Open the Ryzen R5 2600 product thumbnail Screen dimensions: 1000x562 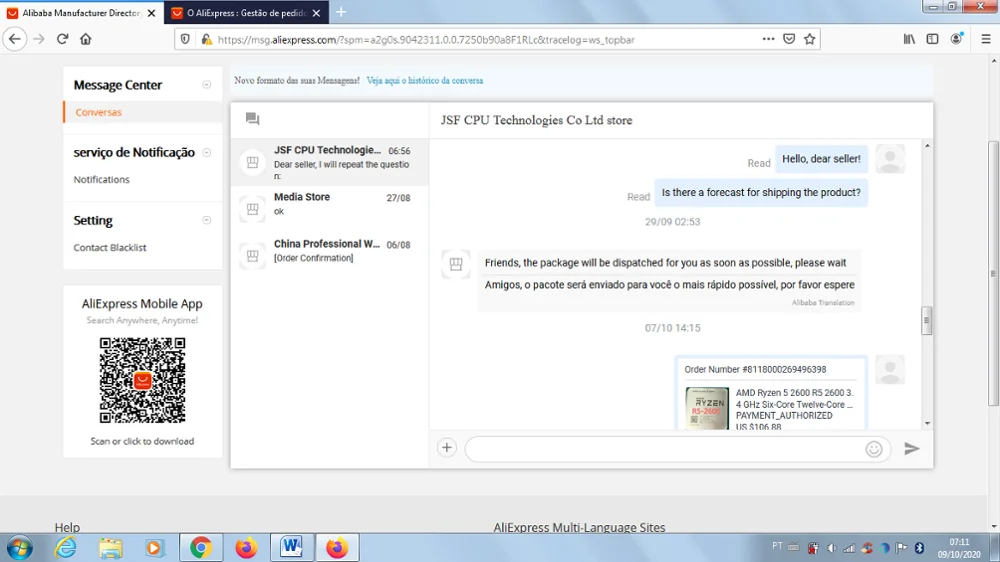tap(707, 408)
